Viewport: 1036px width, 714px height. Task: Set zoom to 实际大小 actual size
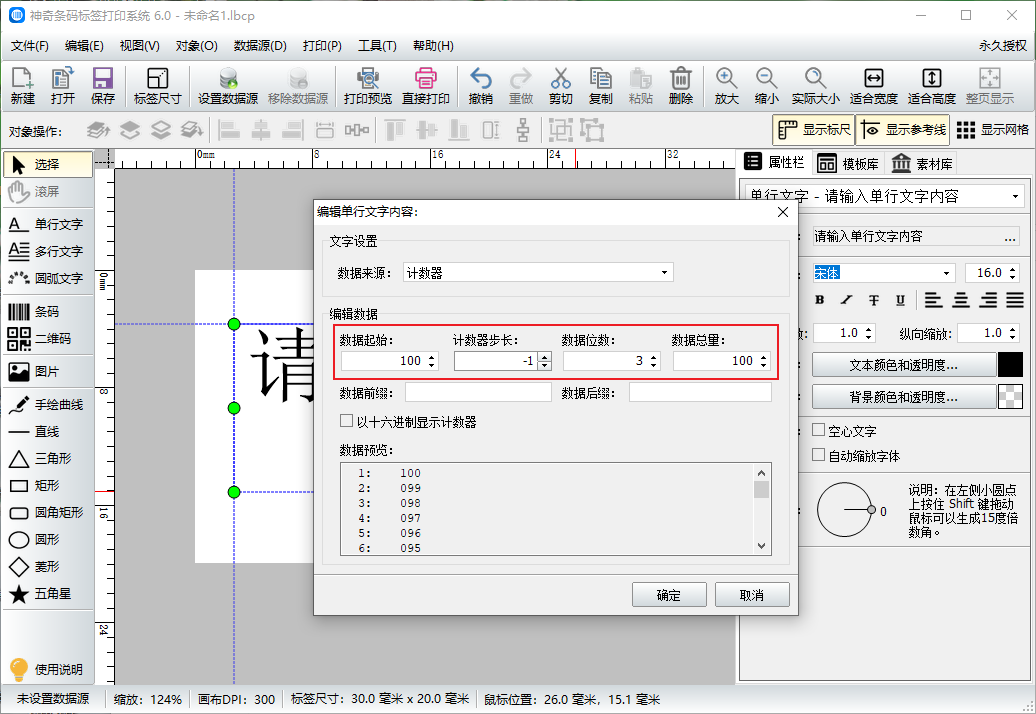815,86
